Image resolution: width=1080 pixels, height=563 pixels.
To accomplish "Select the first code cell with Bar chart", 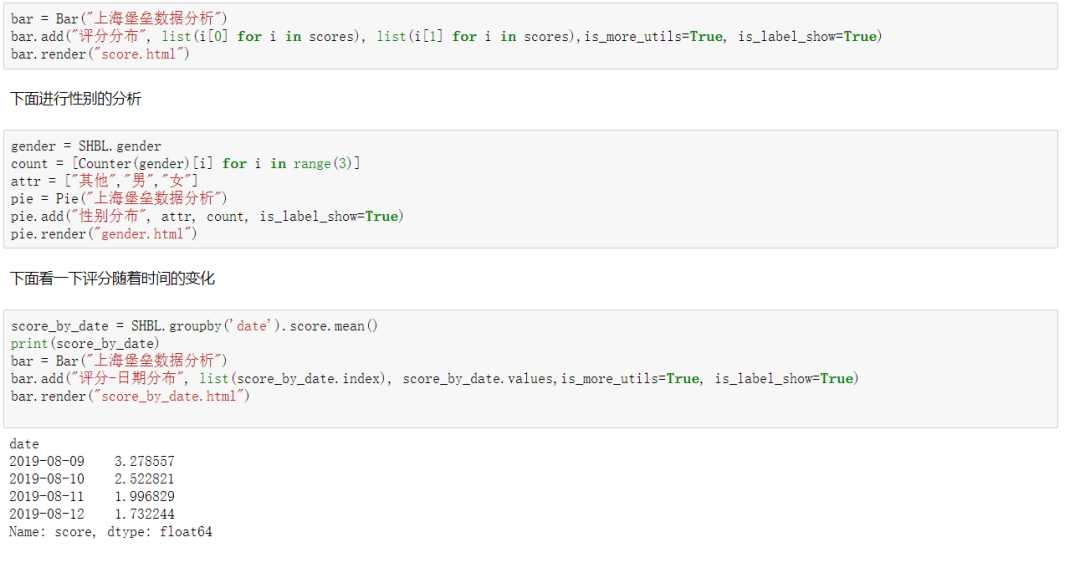I will click(x=530, y=36).
